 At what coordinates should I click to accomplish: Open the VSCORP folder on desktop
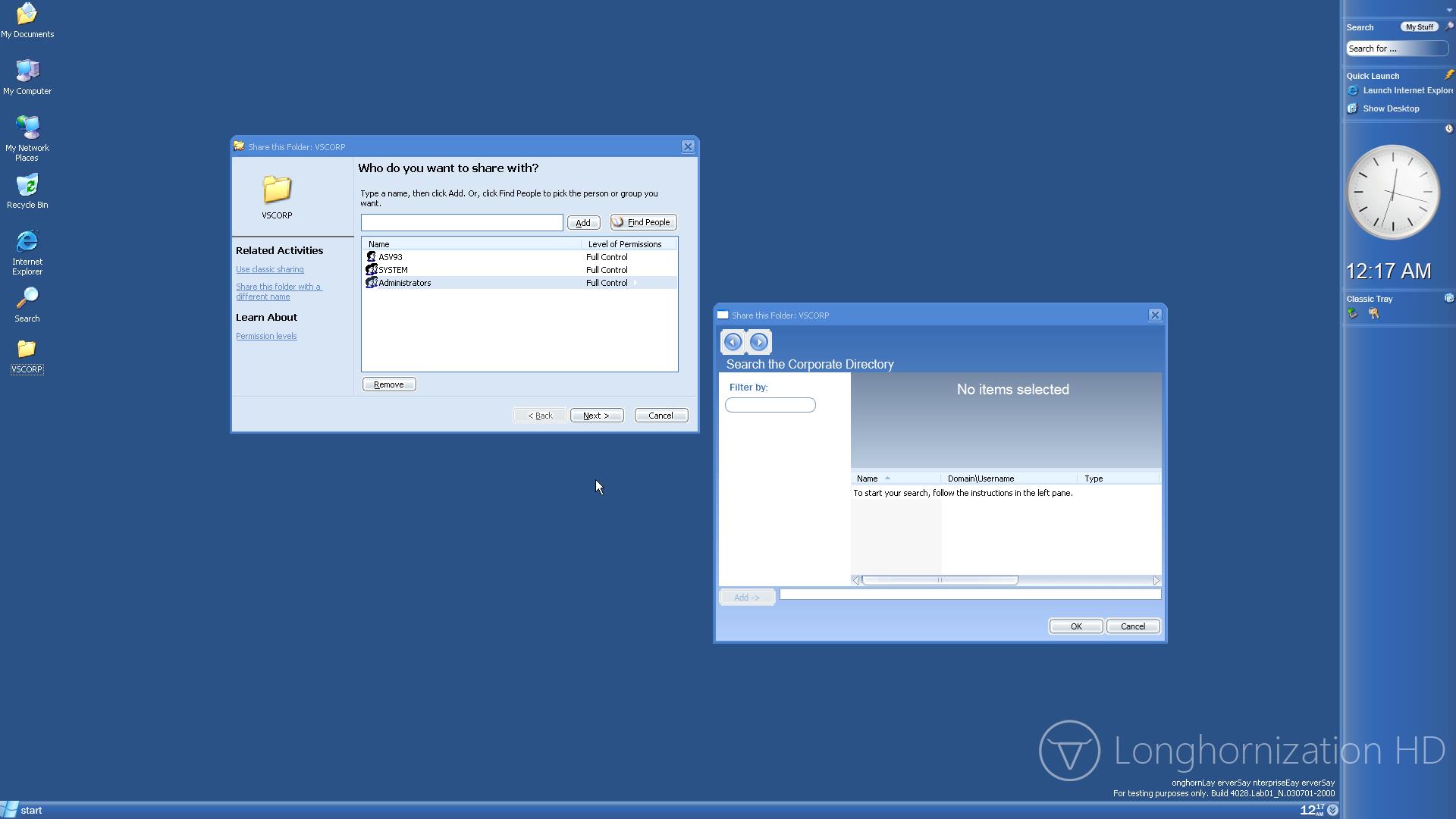pos(27,350)
